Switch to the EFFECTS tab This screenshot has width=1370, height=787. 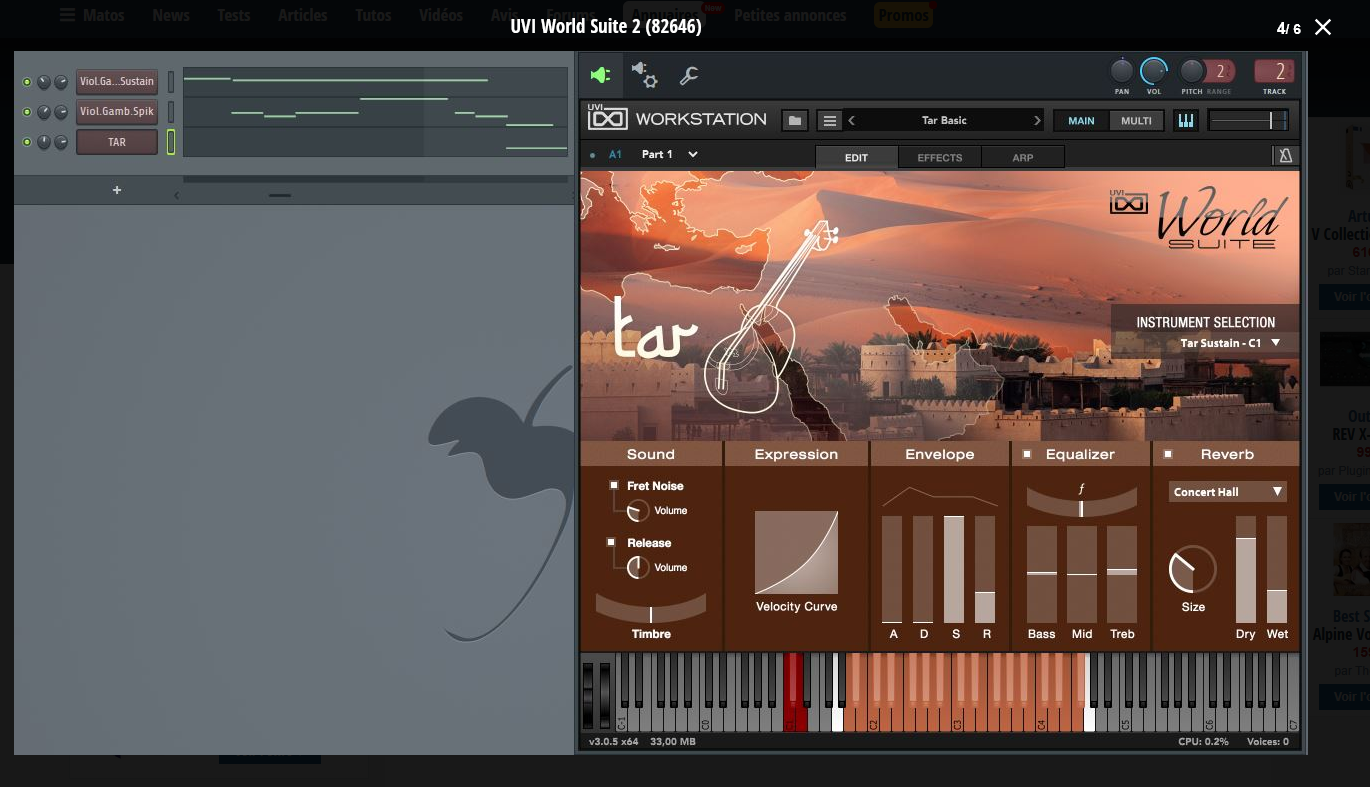[x=940, y=157]
